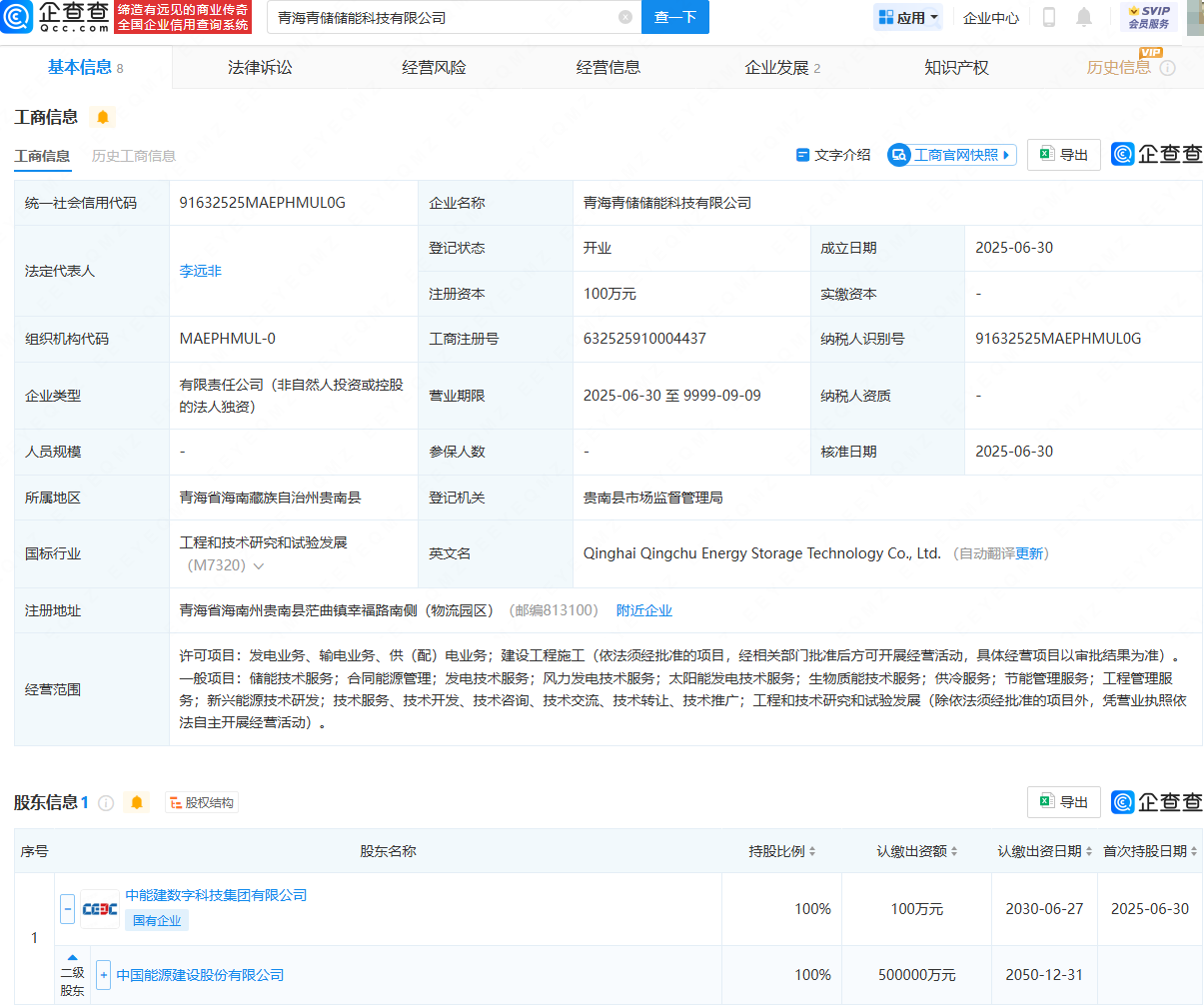Open 中国能源建设股份有限公司 link
Viewport: 1204px width, 1006px height.
pyautogui.click(x=200, y=975)
